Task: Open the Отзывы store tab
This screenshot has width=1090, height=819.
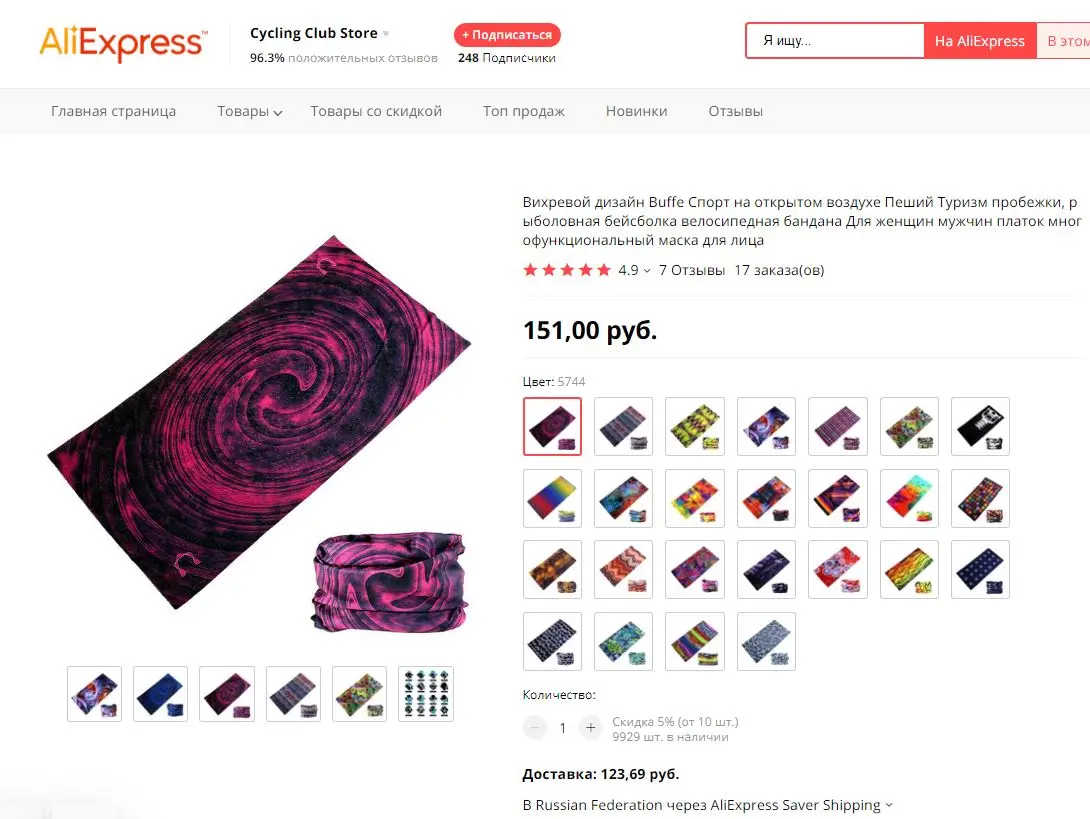Action: point(735,111)
